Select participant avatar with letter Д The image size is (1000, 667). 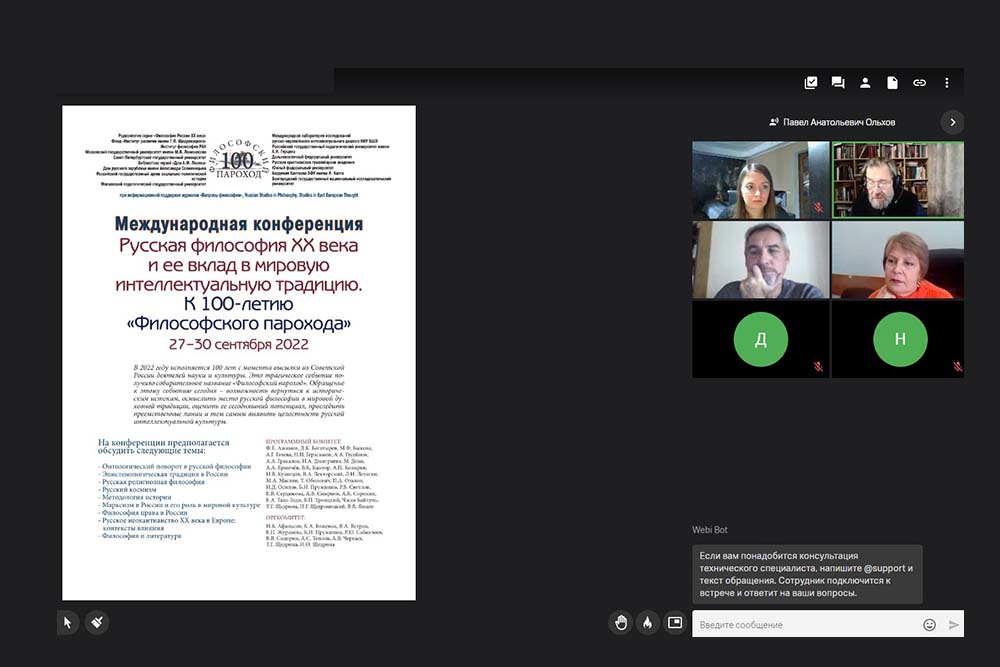point(760,340)
